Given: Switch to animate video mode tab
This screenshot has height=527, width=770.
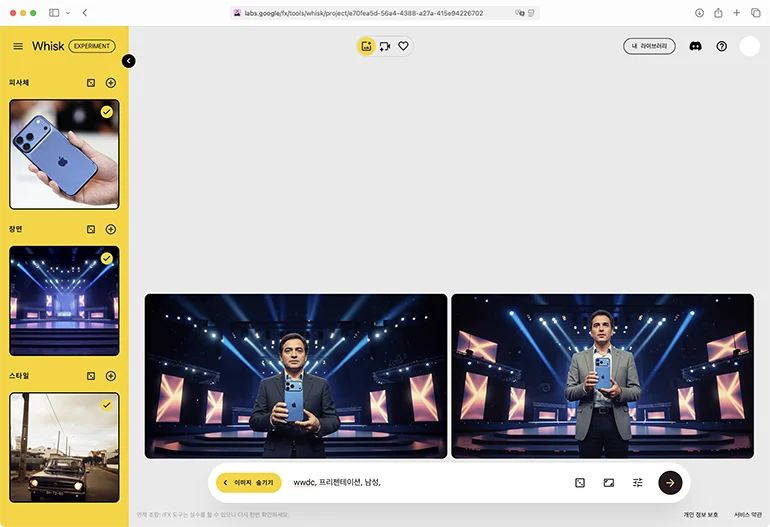Looking at the screenshot, I should pyautogui.click(x=385, y=46).
